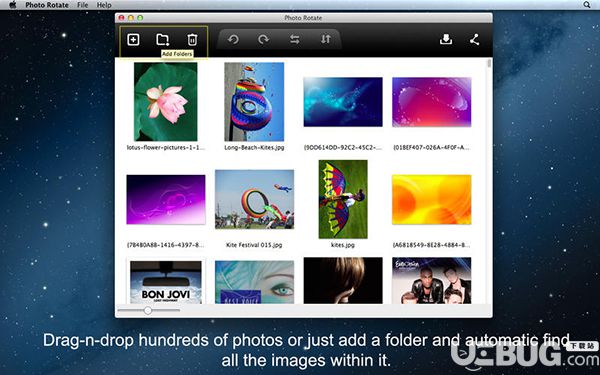The height and width of the screenshot is (375, 600).
Task: Click the {7B4B0A88-1416 file name
Action: point(165,245)
